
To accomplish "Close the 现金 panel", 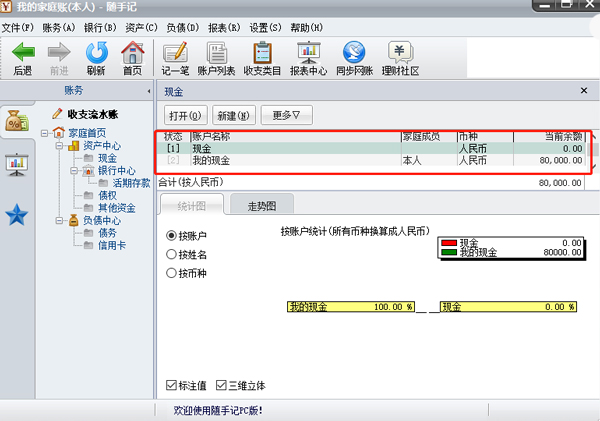I will tap(584, 91).
